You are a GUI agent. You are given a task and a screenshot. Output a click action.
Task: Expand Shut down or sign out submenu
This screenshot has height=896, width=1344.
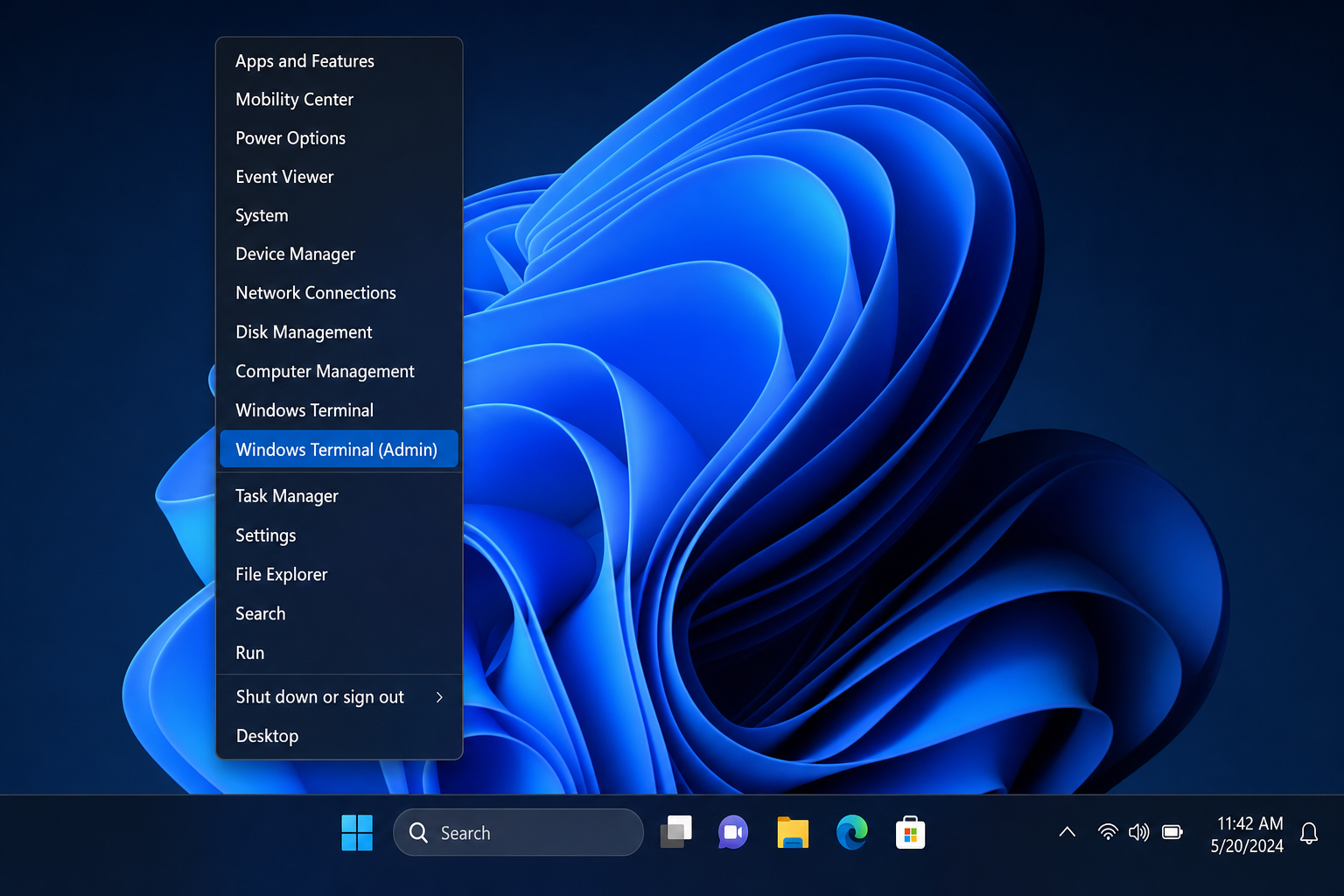click(x=339, y=697)
